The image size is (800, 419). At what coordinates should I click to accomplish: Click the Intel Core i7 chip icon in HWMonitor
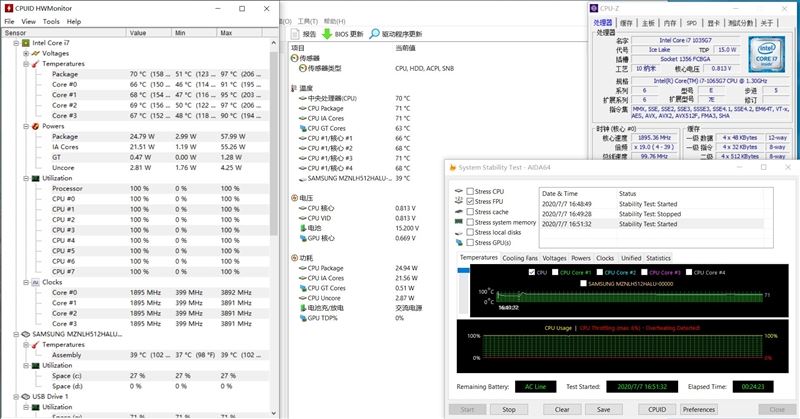(x=26, y=43)
